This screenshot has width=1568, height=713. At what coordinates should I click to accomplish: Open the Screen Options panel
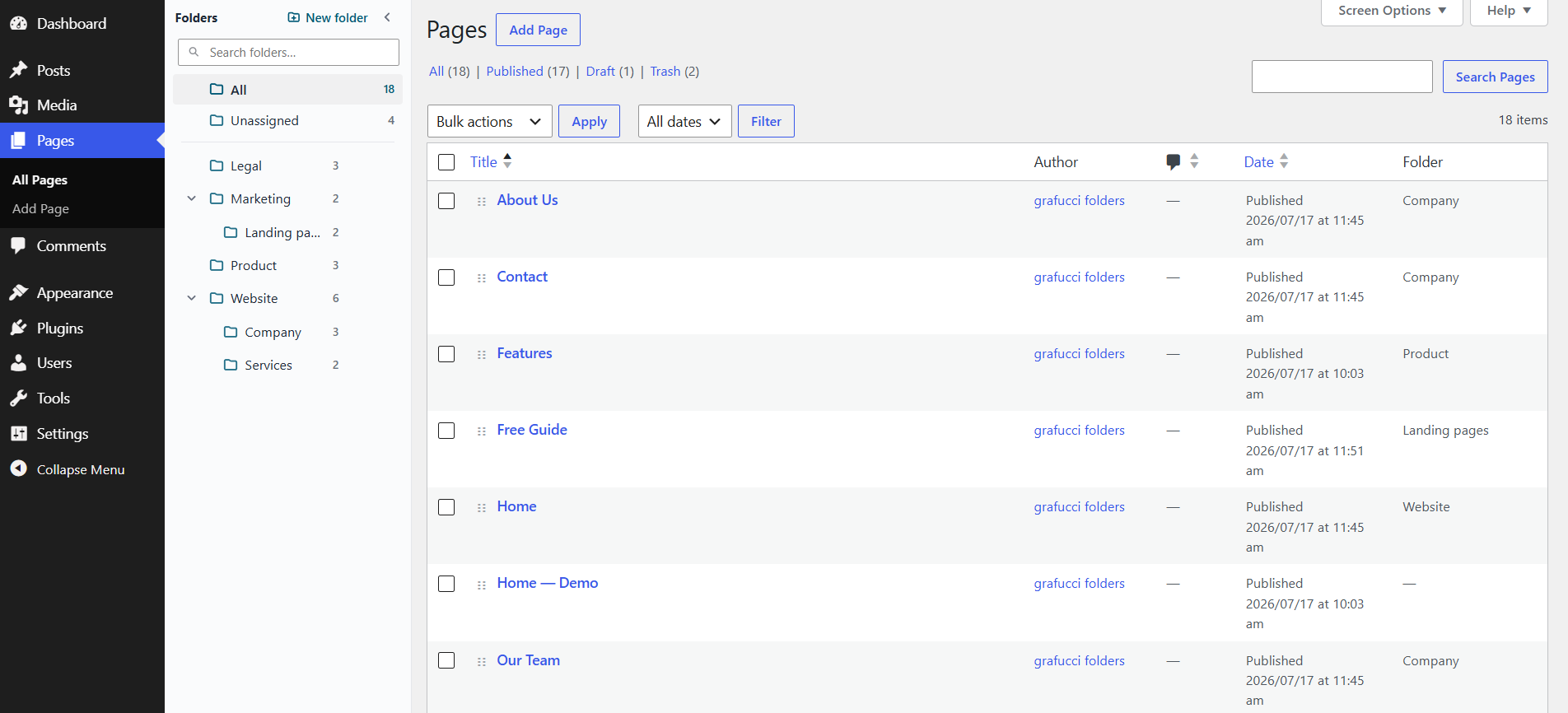1392,11
